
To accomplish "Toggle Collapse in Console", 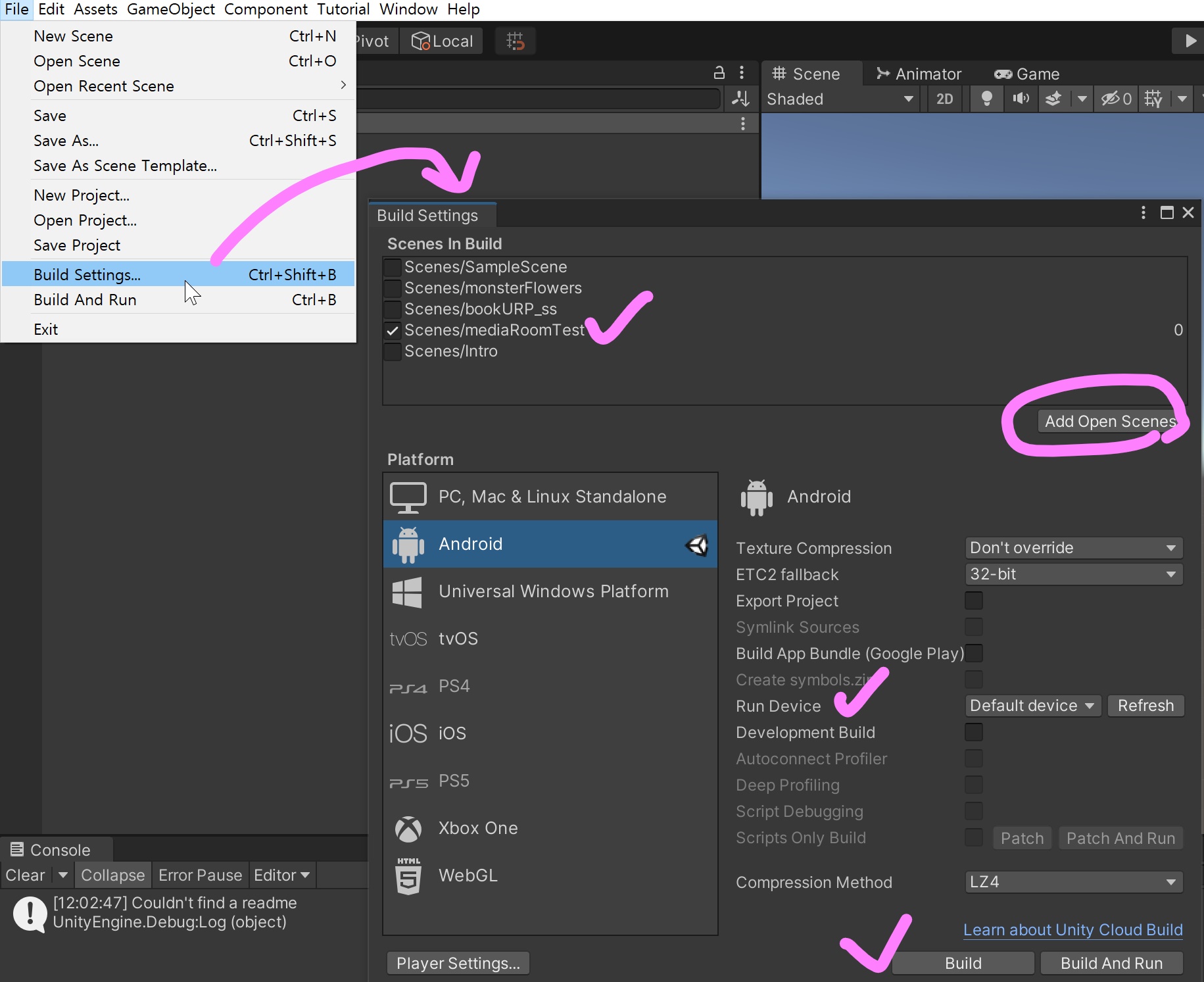I will click(x=112, y=875).
